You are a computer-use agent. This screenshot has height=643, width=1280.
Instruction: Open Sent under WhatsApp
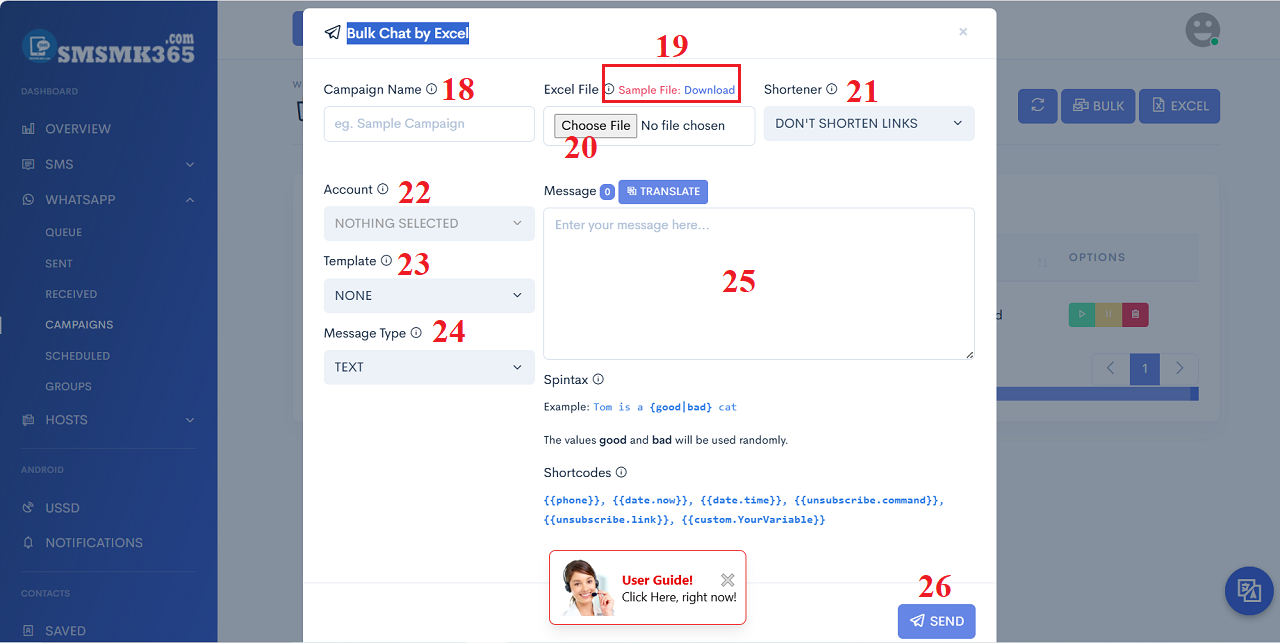59,263
